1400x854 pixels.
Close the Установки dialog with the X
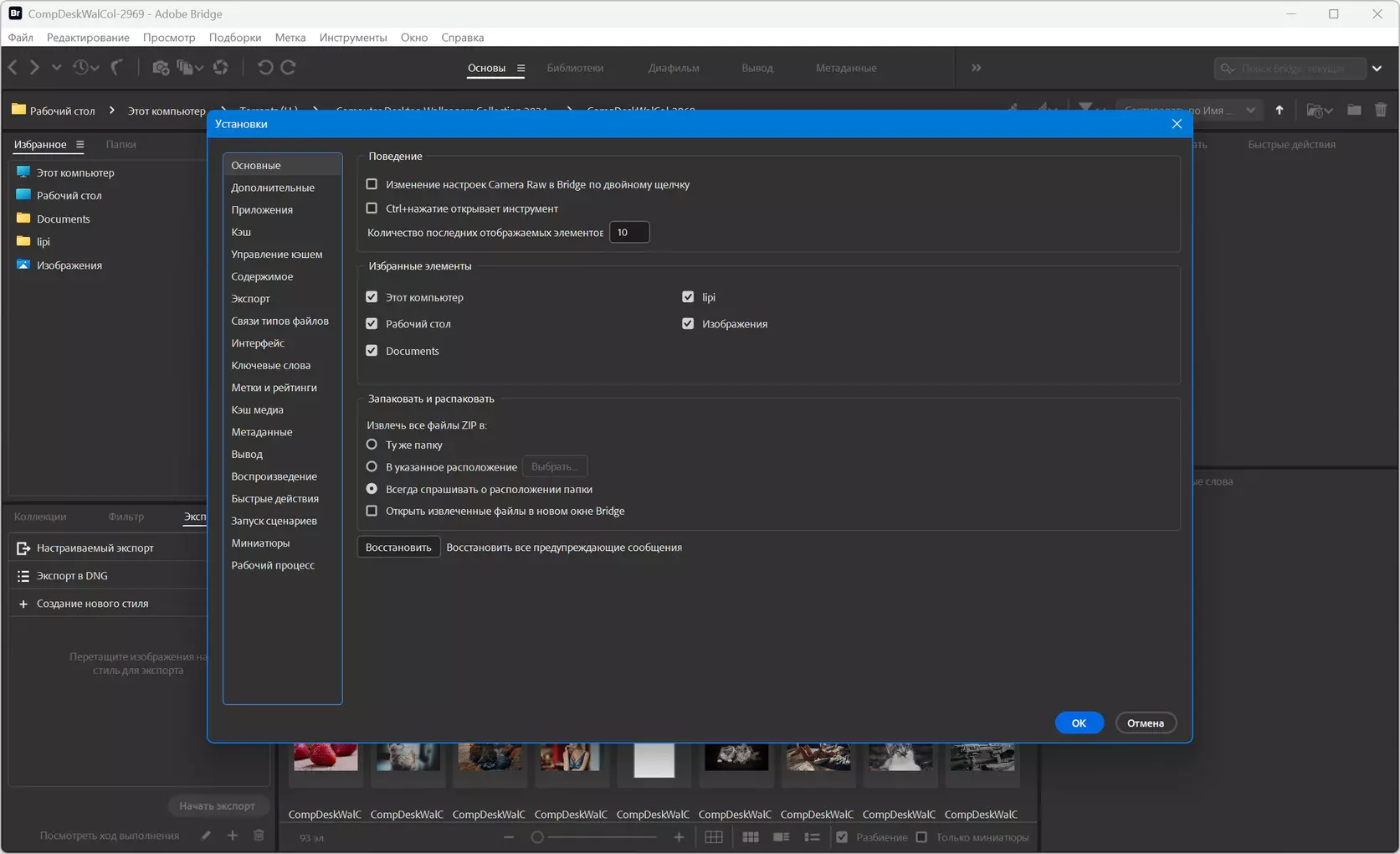point(1177,124)
